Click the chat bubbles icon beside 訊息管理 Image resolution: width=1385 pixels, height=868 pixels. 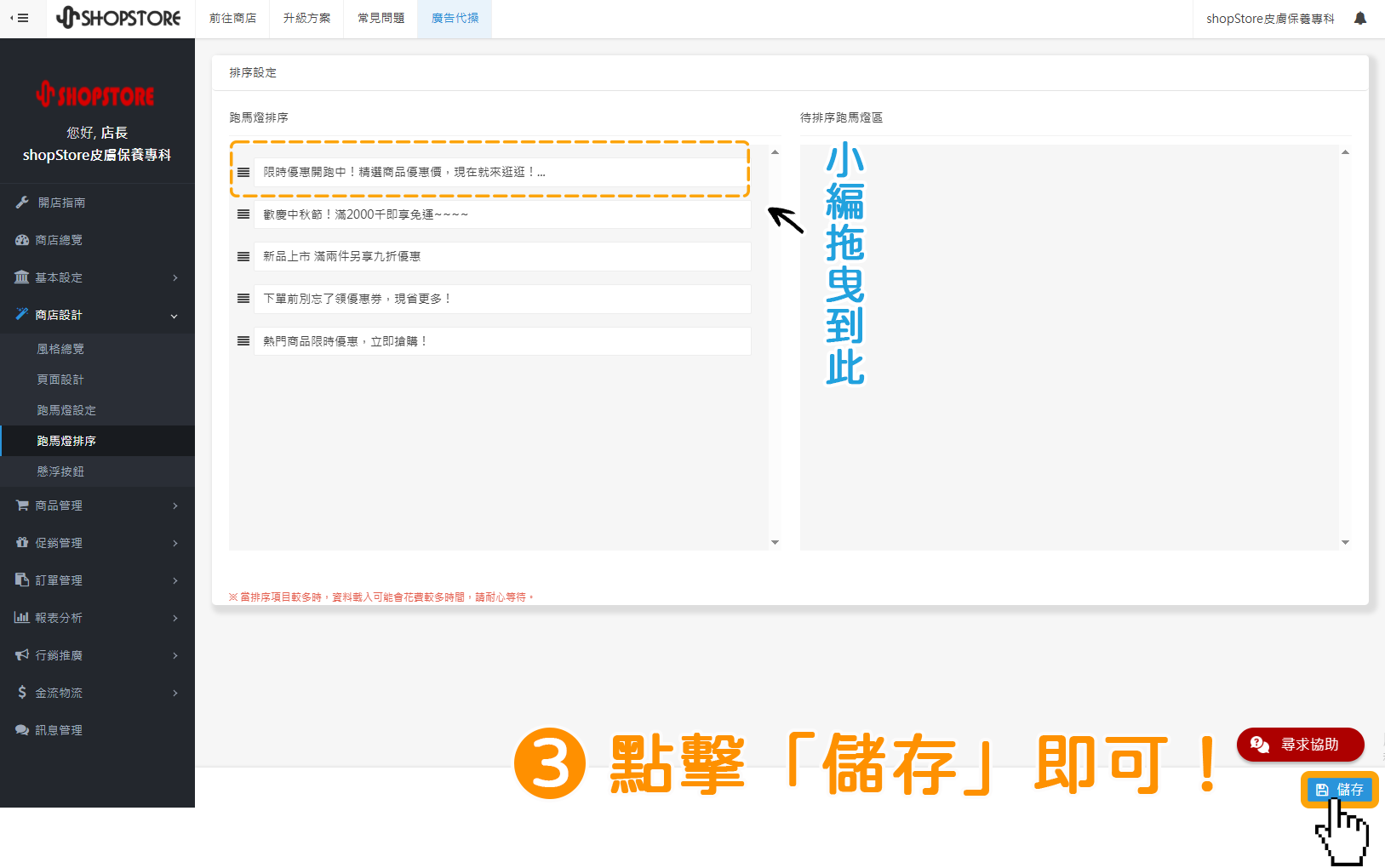[22, 730]
